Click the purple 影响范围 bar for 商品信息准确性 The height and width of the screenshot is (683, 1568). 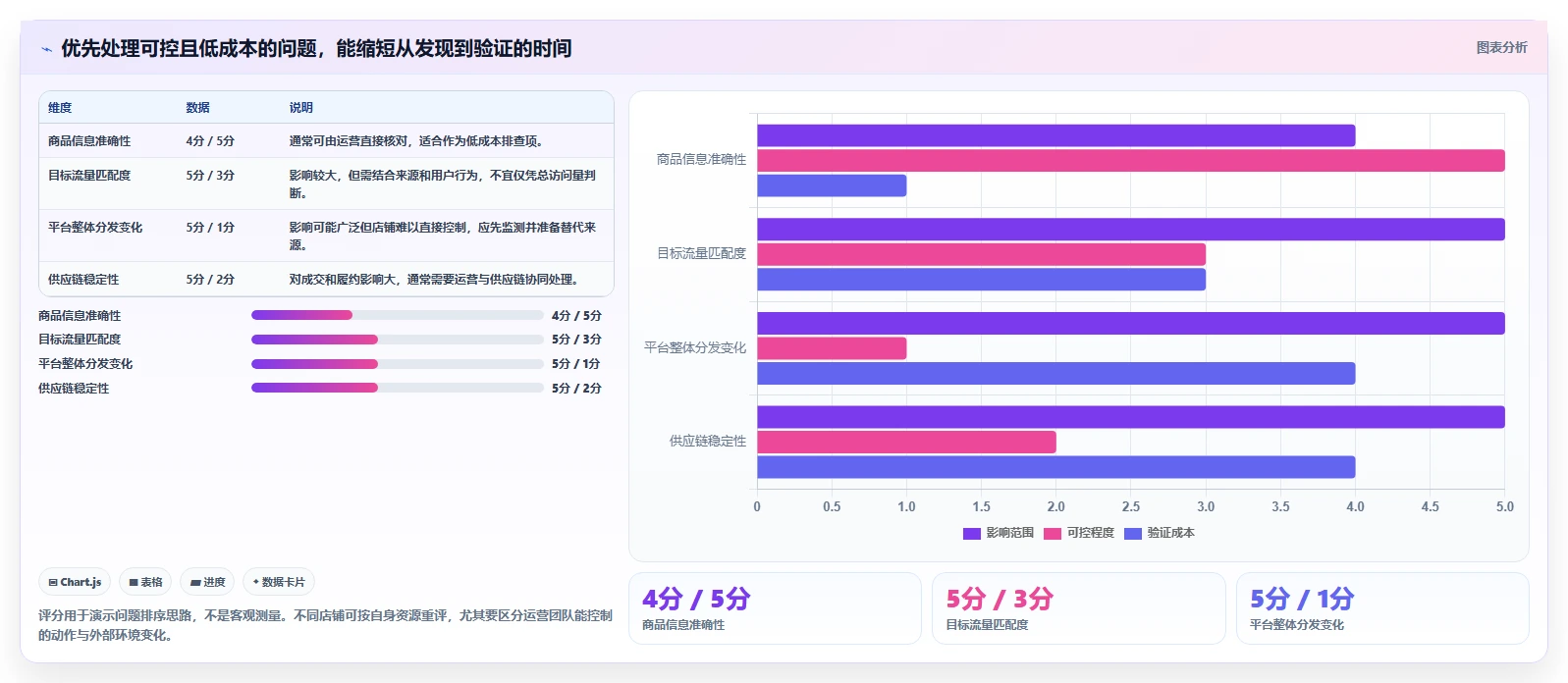pos(1055,135)
